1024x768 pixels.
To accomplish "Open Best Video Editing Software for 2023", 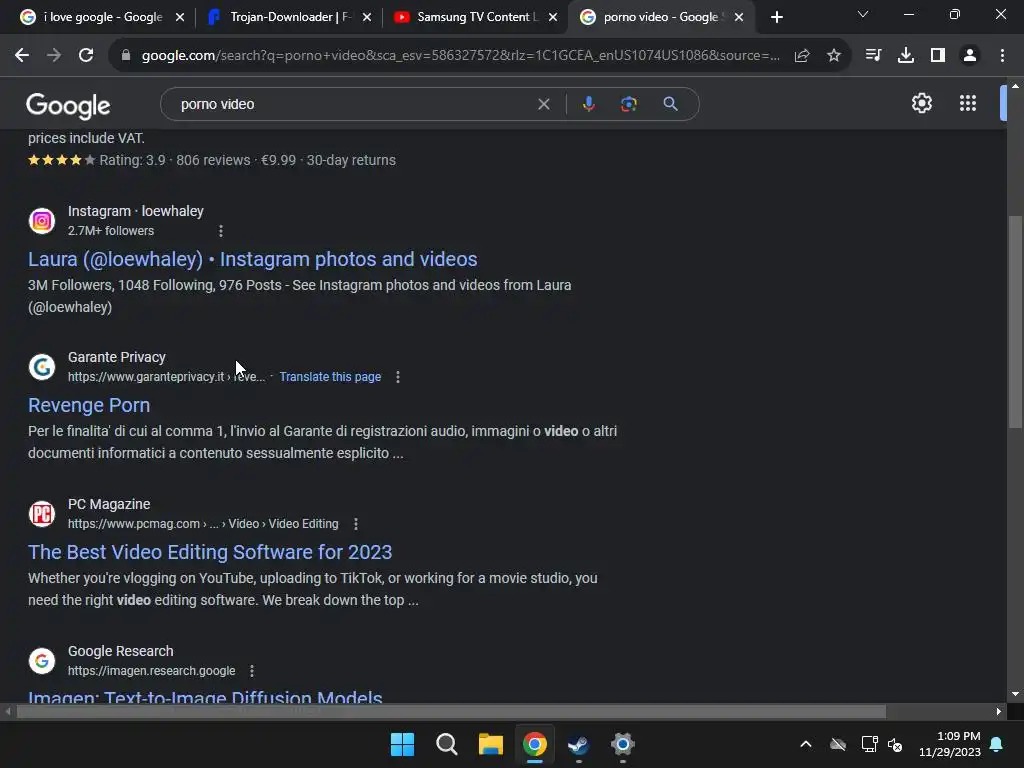I will 210,552.
